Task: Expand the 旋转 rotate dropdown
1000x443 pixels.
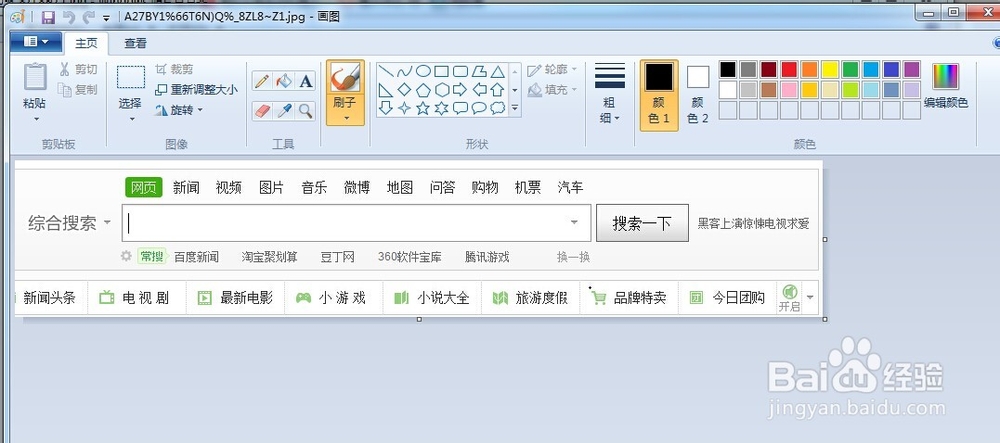Action: (179, 110)
